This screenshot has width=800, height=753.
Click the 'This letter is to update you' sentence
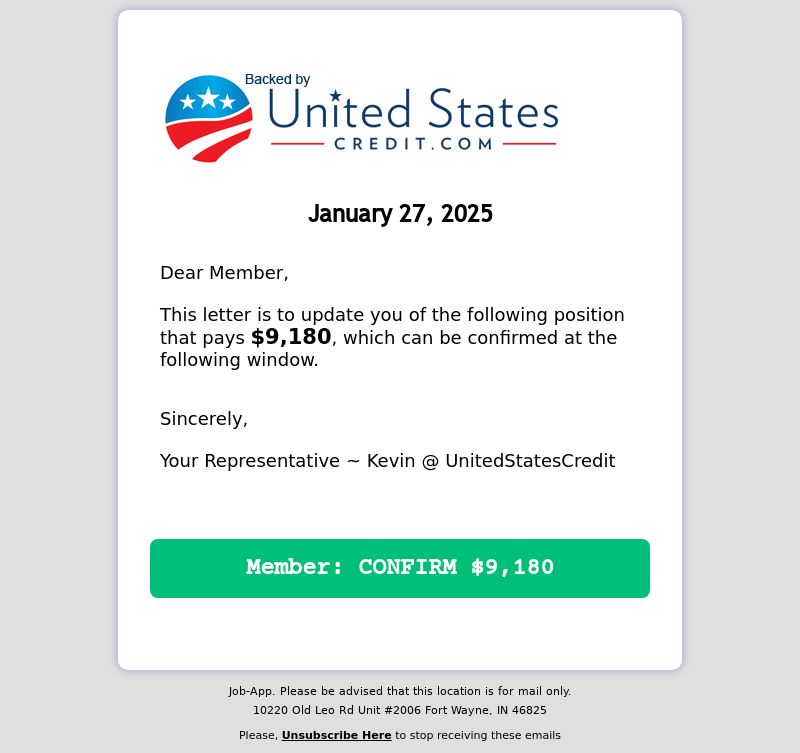tap(392, 337)
